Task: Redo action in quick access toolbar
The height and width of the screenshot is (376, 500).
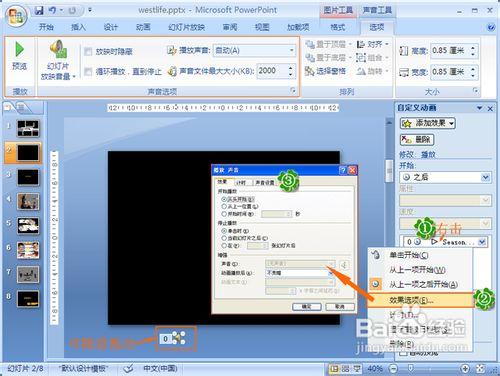Action: (x=72, y=11)
